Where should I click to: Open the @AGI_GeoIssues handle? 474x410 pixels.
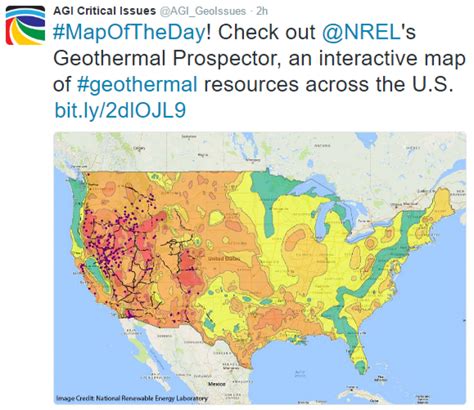(x=203, y=11)
